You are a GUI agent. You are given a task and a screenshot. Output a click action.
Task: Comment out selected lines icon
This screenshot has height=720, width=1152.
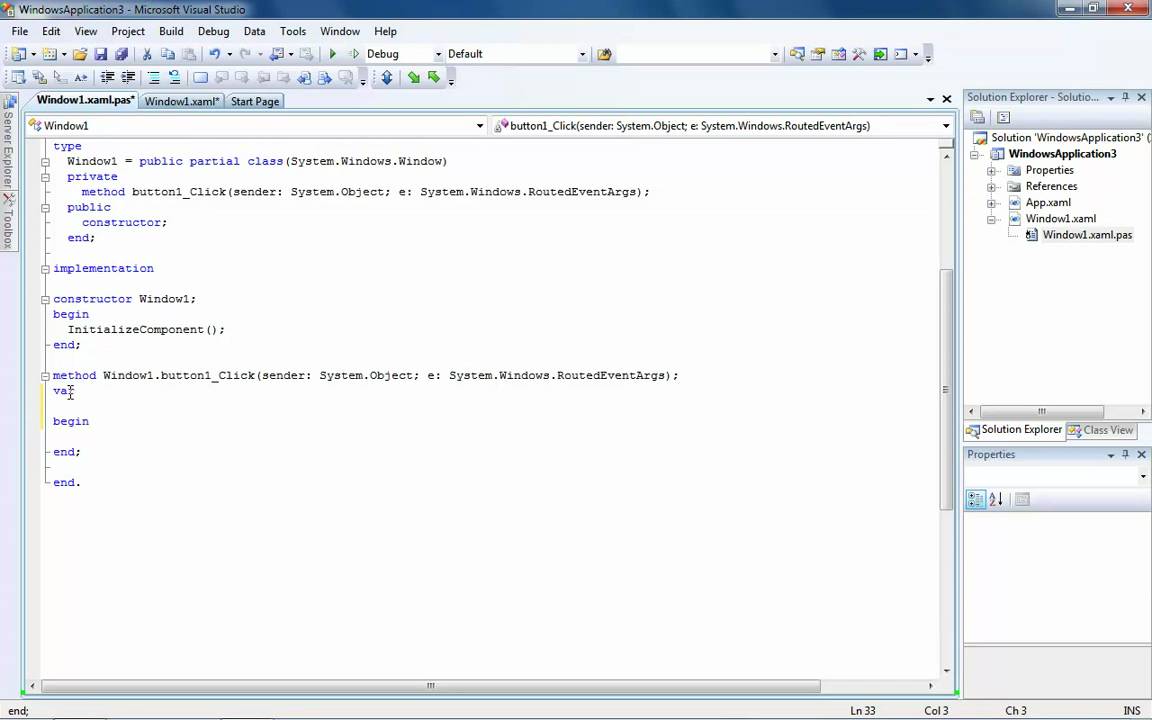(154, 77)
